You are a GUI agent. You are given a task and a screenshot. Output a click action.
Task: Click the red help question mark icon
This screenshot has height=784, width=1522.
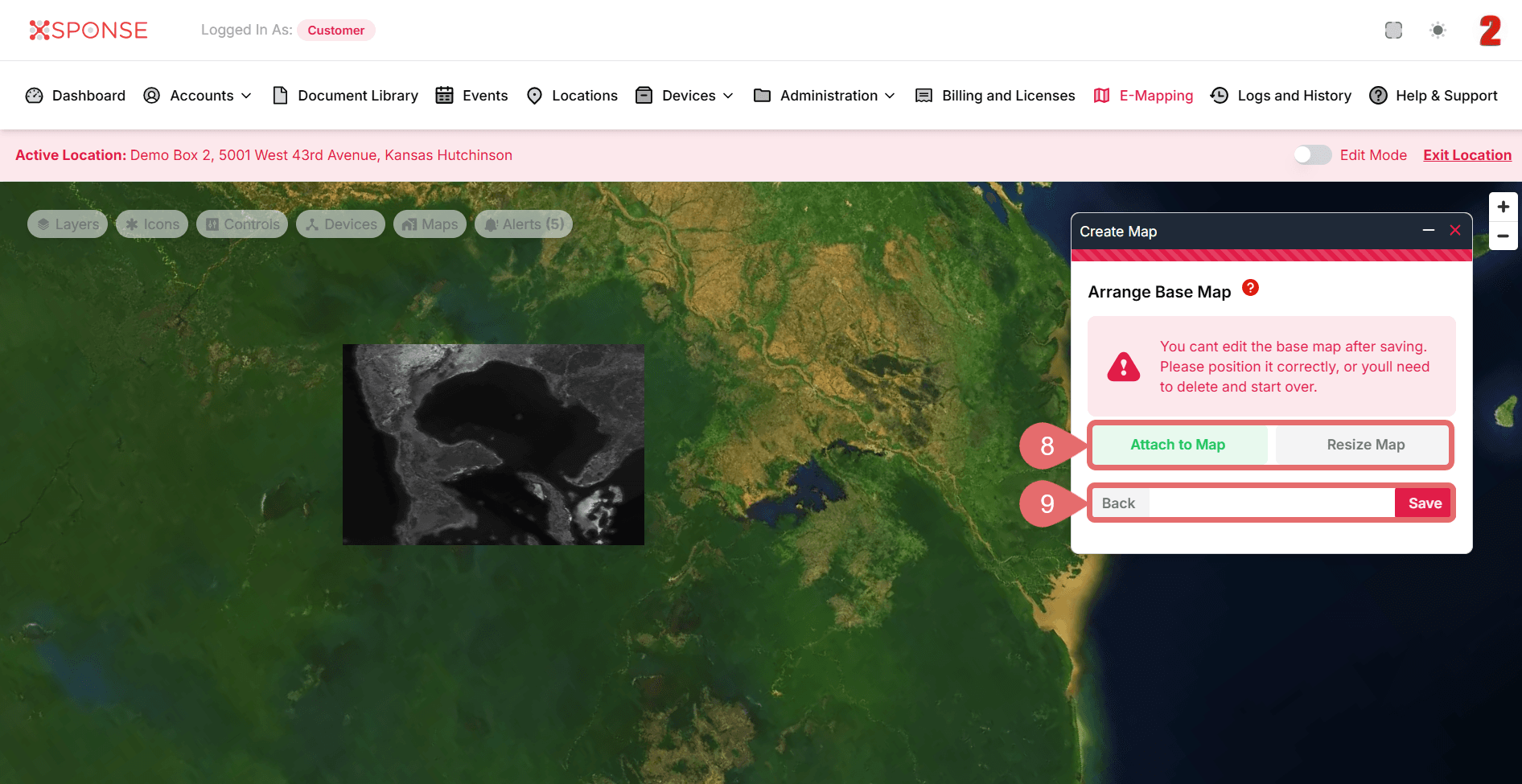coord(1250,288)
